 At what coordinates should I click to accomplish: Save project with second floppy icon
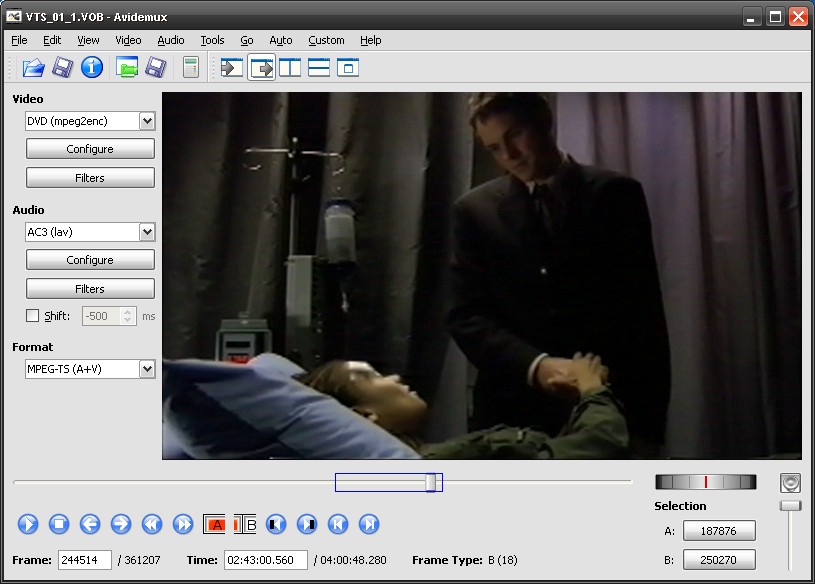155,68
